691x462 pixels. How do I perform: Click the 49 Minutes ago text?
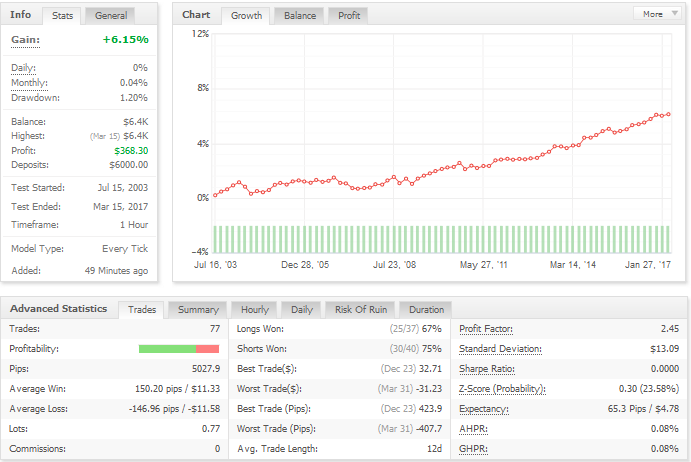point(116,271)
